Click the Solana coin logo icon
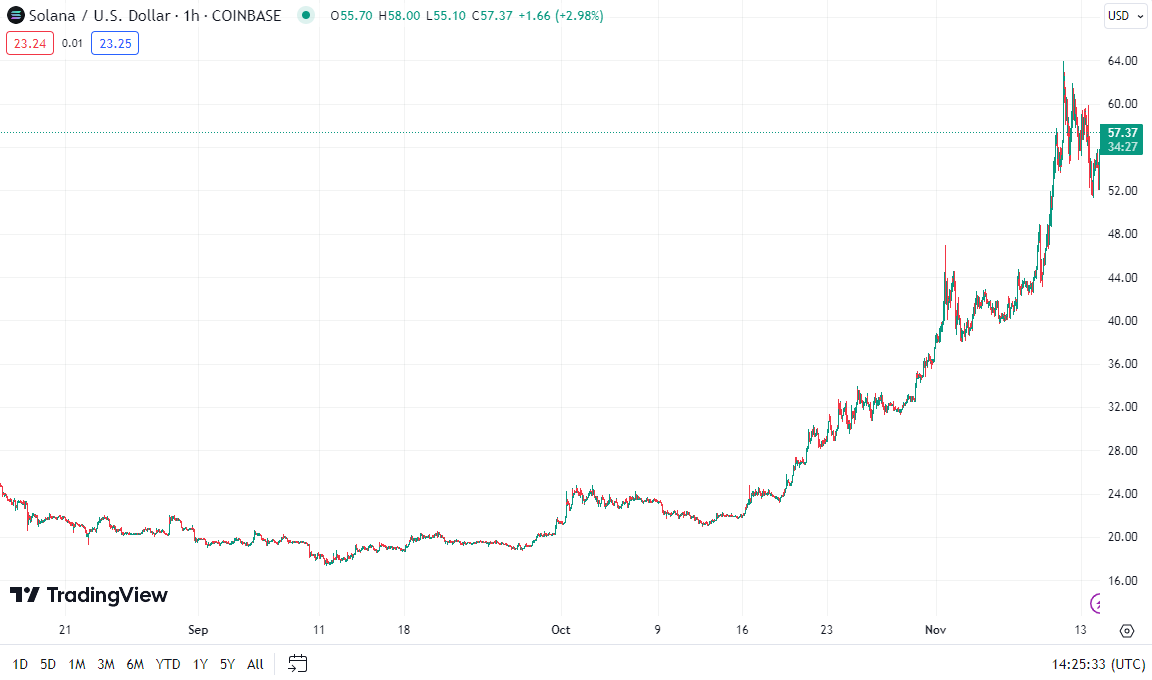 (15, 15)
